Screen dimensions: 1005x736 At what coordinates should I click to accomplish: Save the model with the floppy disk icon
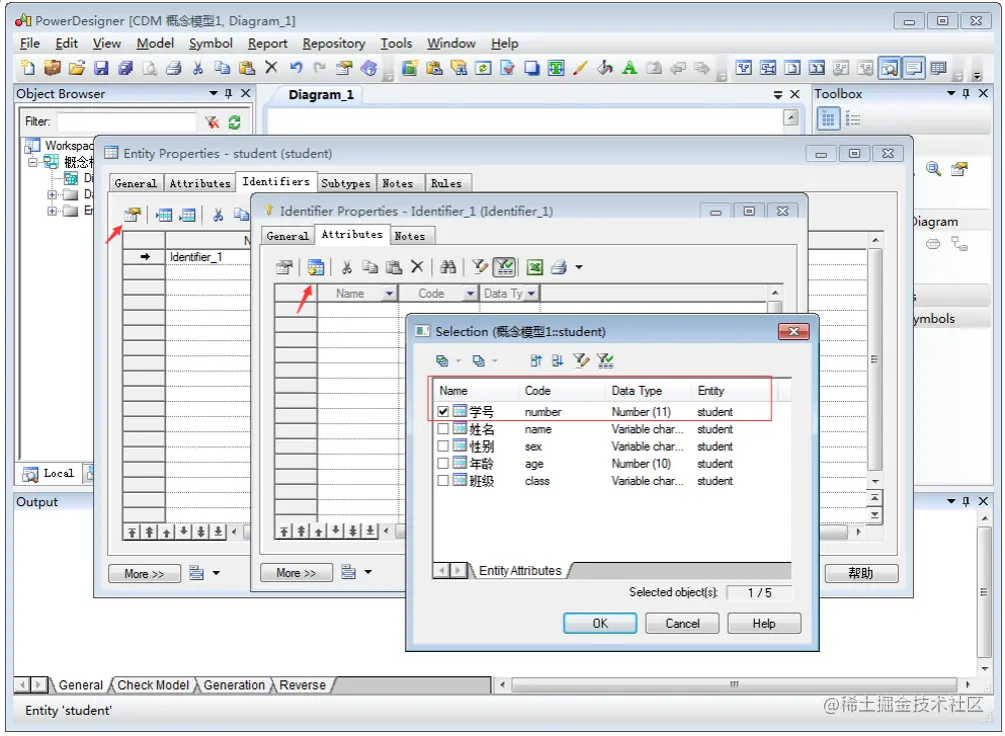[x=101, y=67]
